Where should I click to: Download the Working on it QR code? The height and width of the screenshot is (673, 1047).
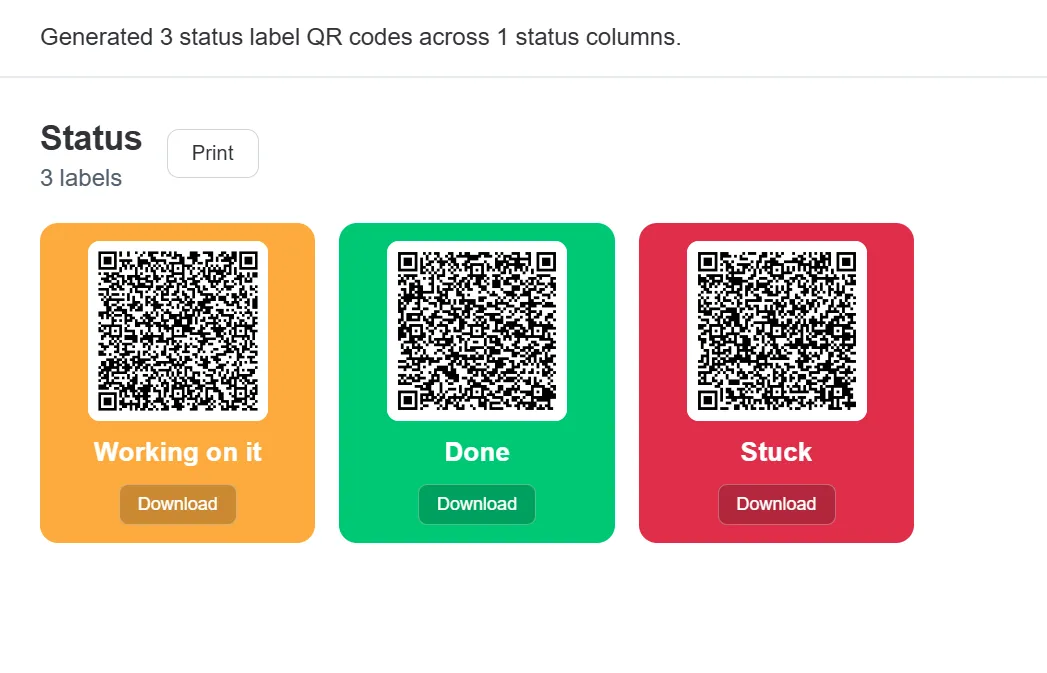(x=177, y=504)
